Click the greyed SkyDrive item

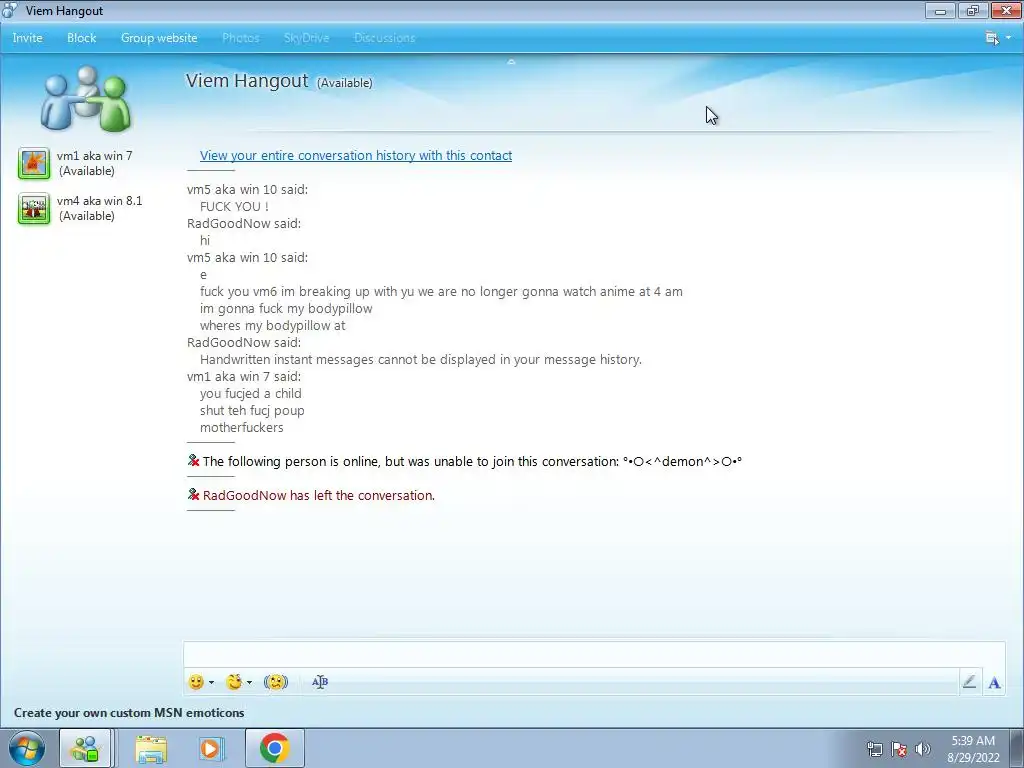[x=306, y=38]
